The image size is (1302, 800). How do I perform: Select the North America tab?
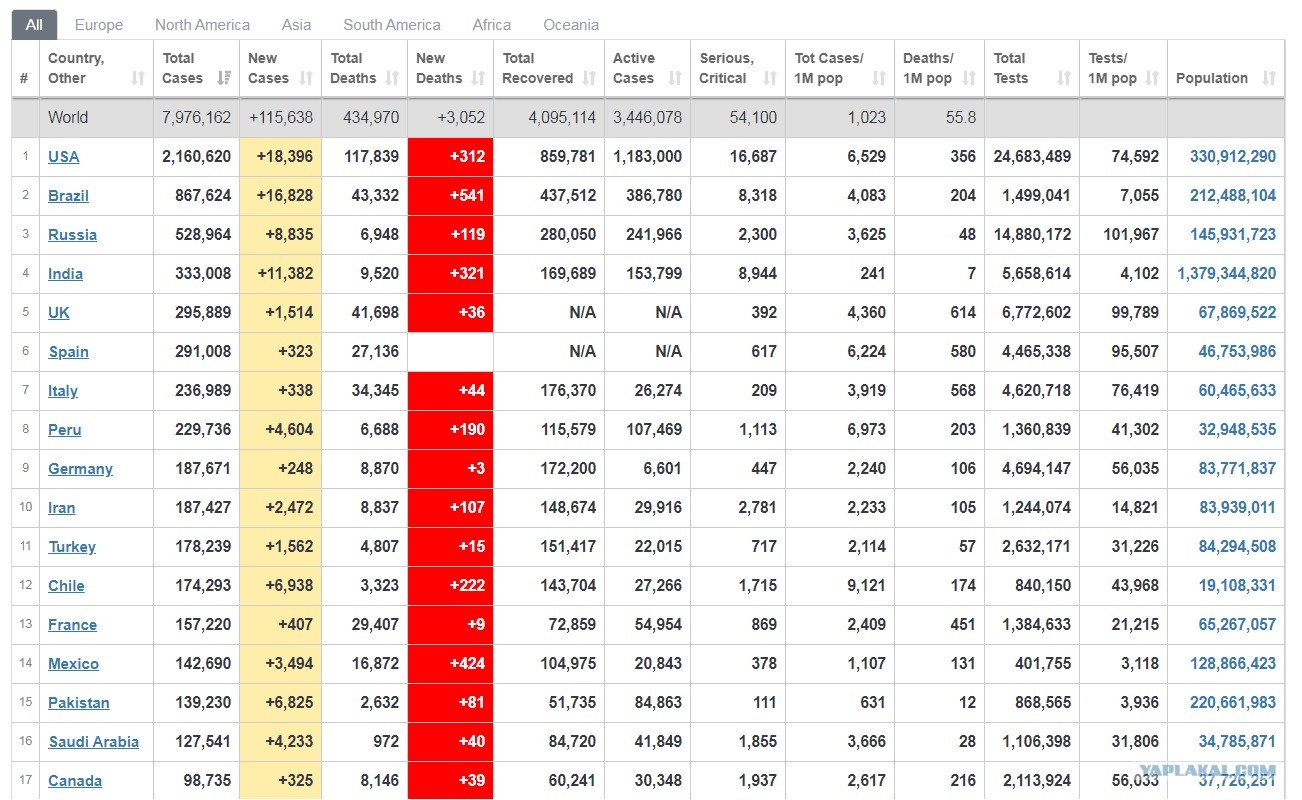click(x=202, y=25)
